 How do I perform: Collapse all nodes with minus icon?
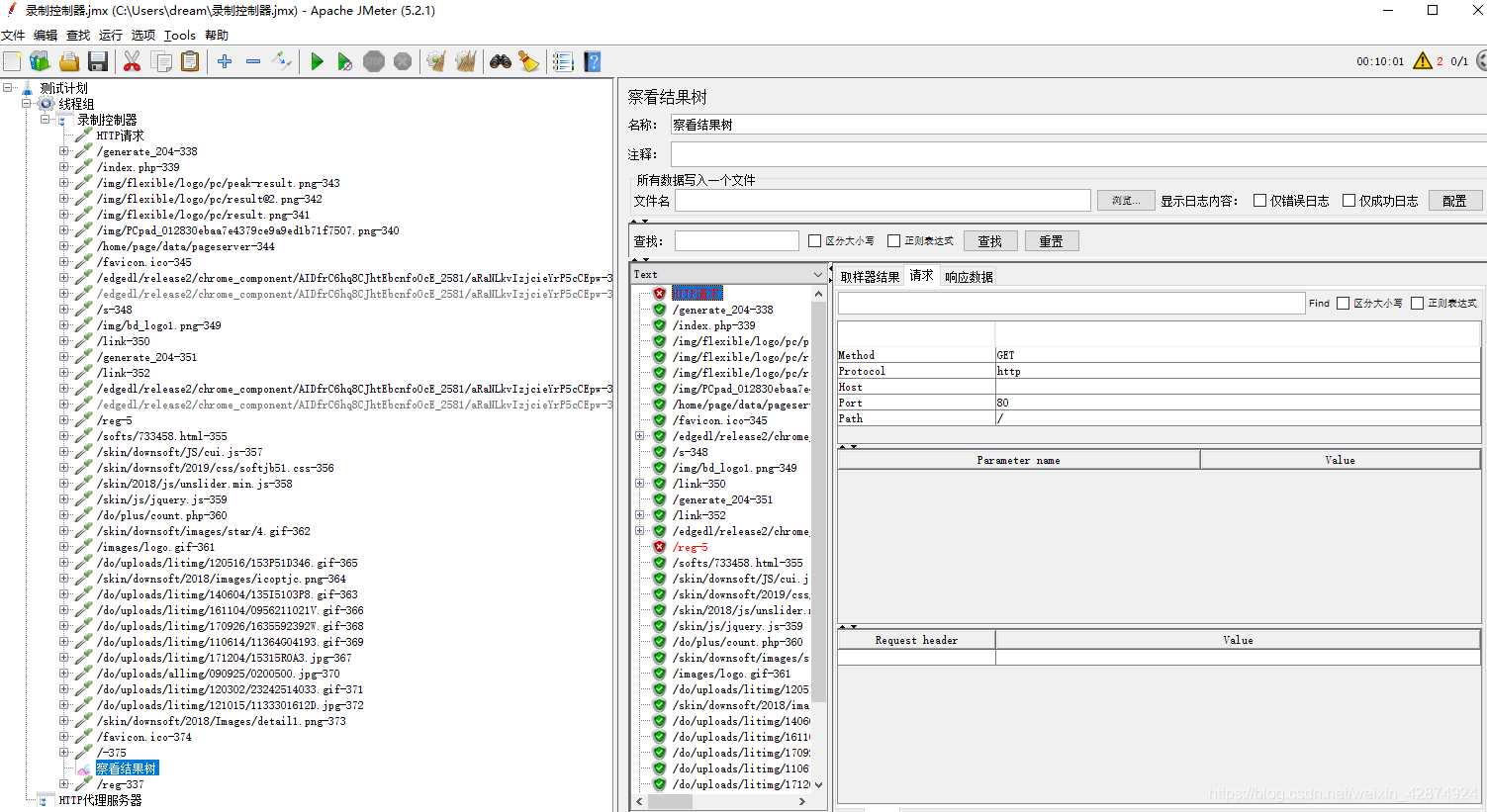pos(253,61)
